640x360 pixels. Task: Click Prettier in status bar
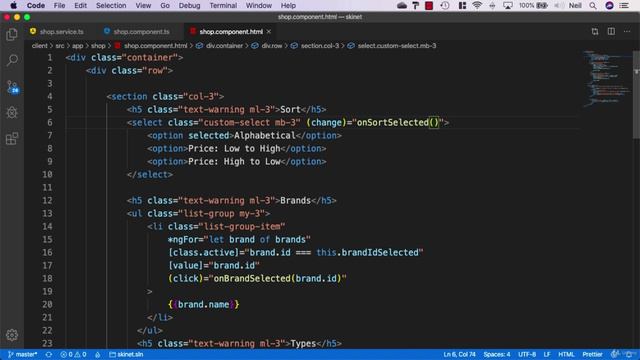pos(592,354)
